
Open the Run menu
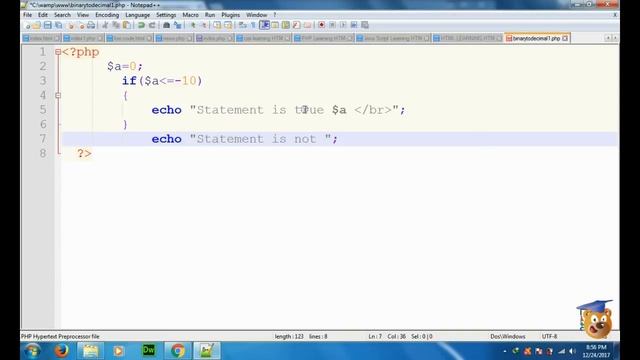coord(210,15)
